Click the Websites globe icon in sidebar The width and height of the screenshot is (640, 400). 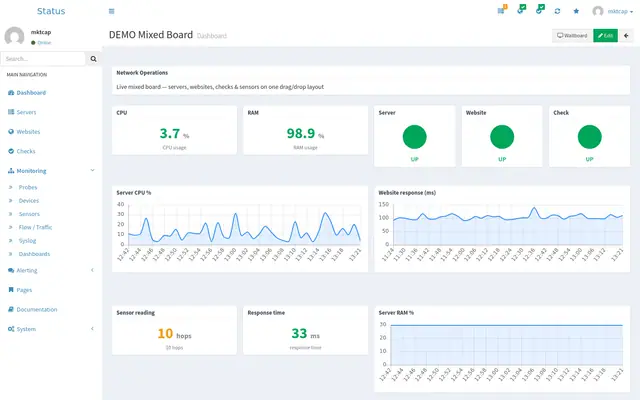(x=11, y=131)
